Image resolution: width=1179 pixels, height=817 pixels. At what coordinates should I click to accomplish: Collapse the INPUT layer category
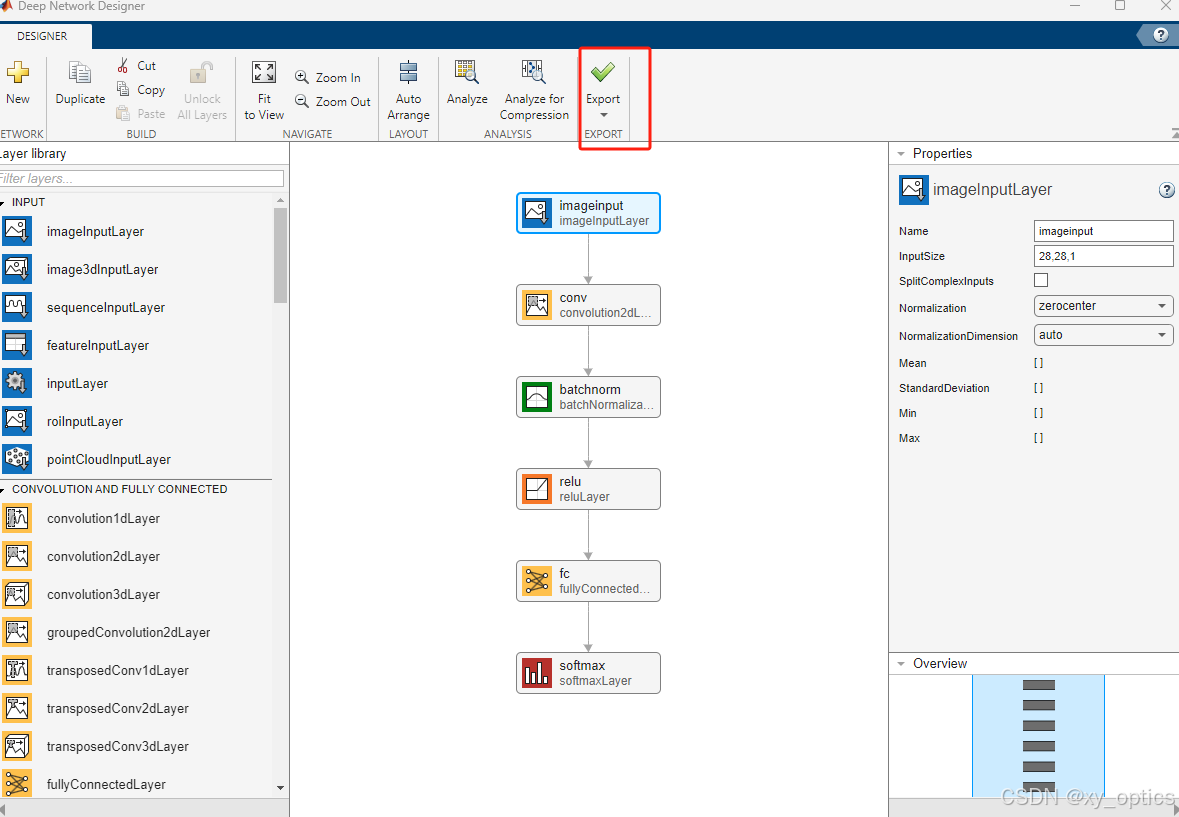[x=2, y=203]
